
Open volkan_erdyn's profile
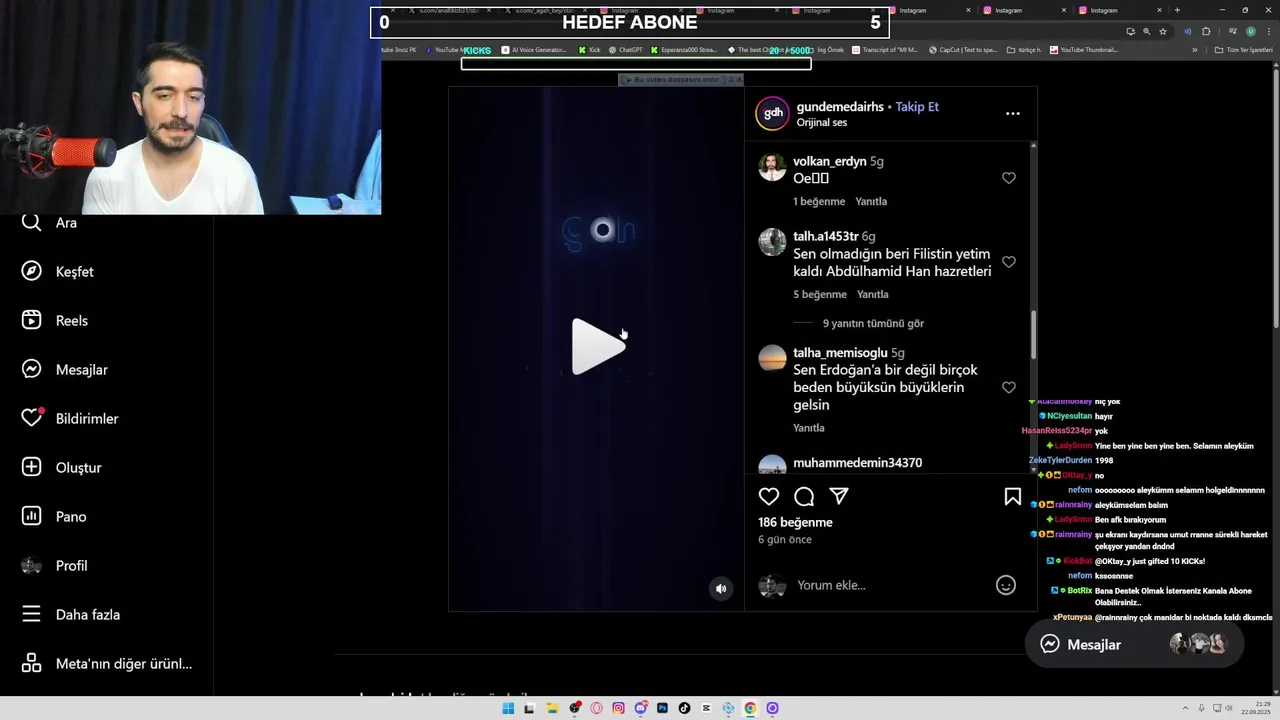830,161
